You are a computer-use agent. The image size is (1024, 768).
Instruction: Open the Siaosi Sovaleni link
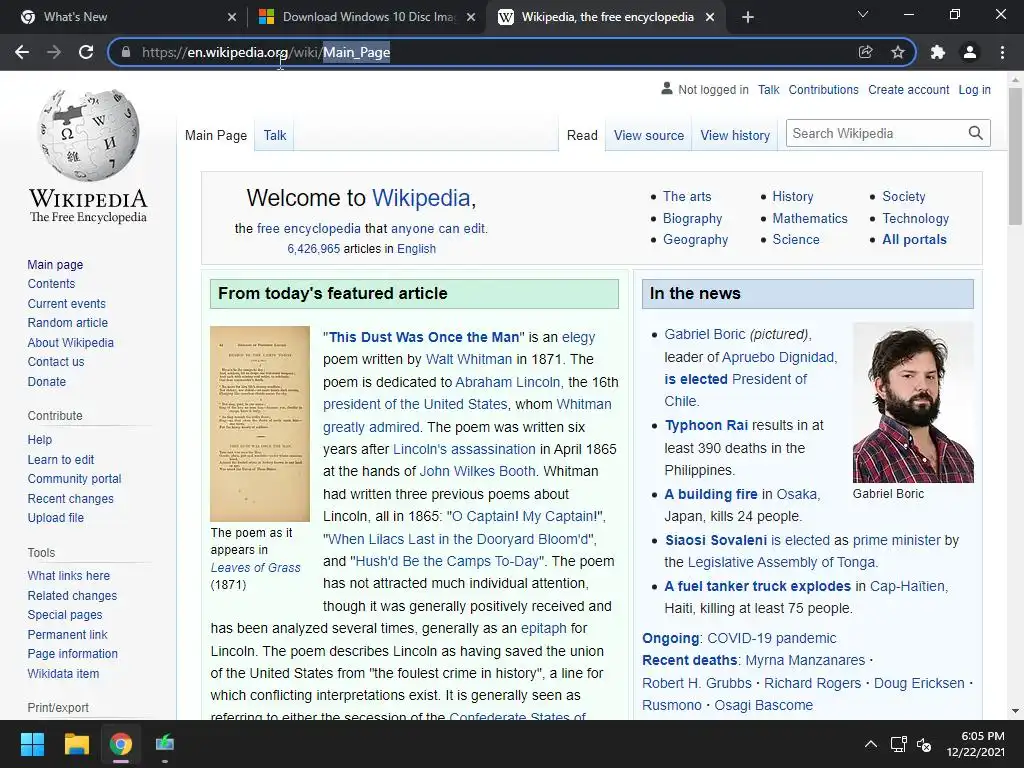[716, 540]
